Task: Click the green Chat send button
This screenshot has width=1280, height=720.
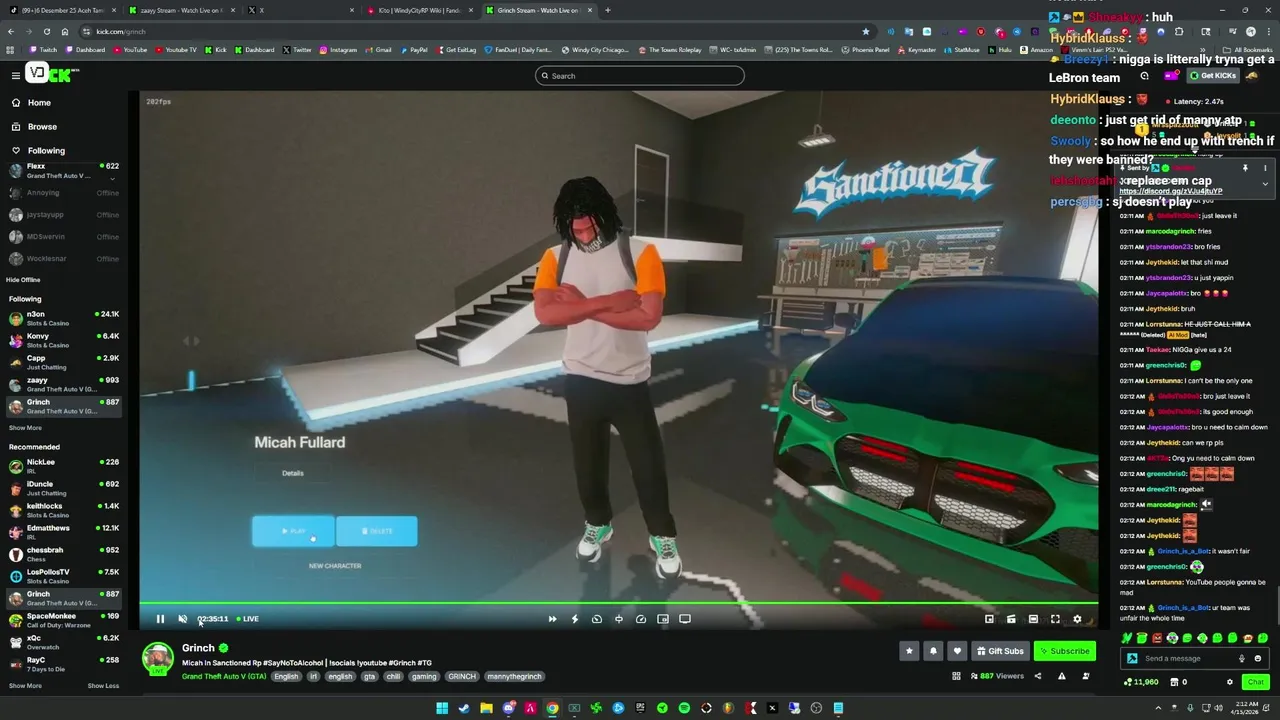Action: coord(1255,682)
